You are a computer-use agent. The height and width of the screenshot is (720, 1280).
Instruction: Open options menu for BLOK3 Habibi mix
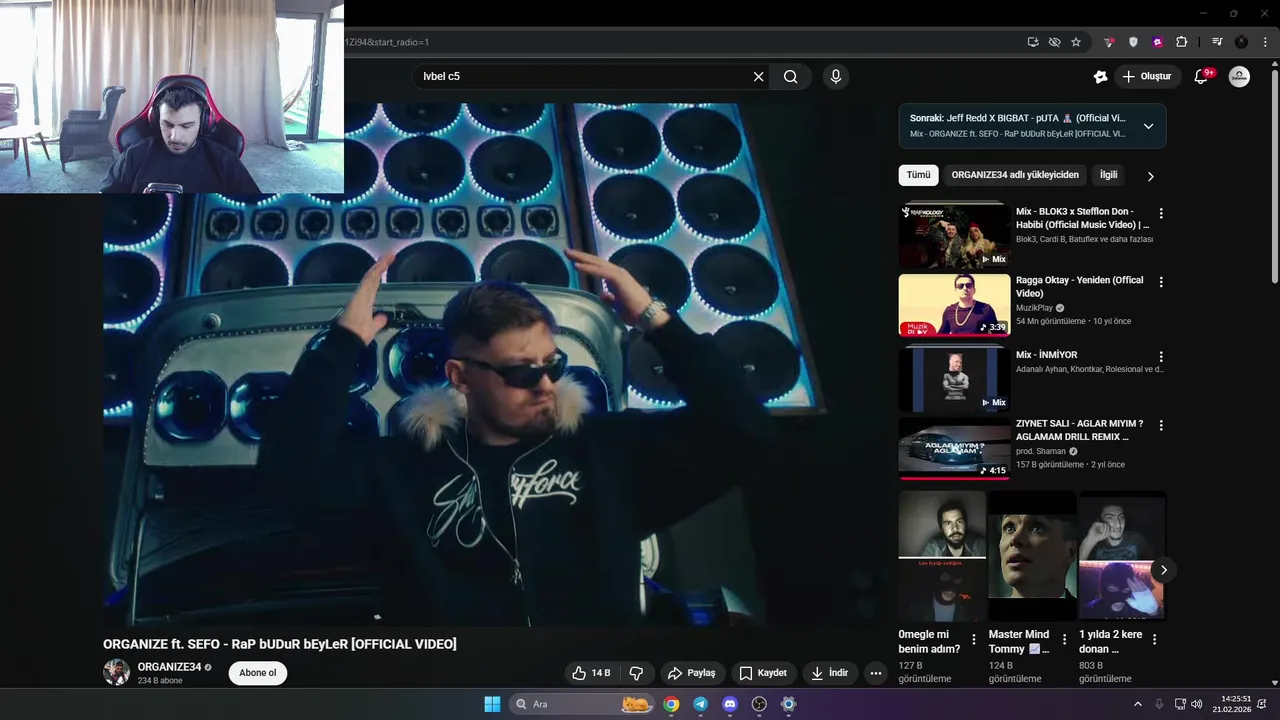pyautogui.click(x=1161, y=213)
